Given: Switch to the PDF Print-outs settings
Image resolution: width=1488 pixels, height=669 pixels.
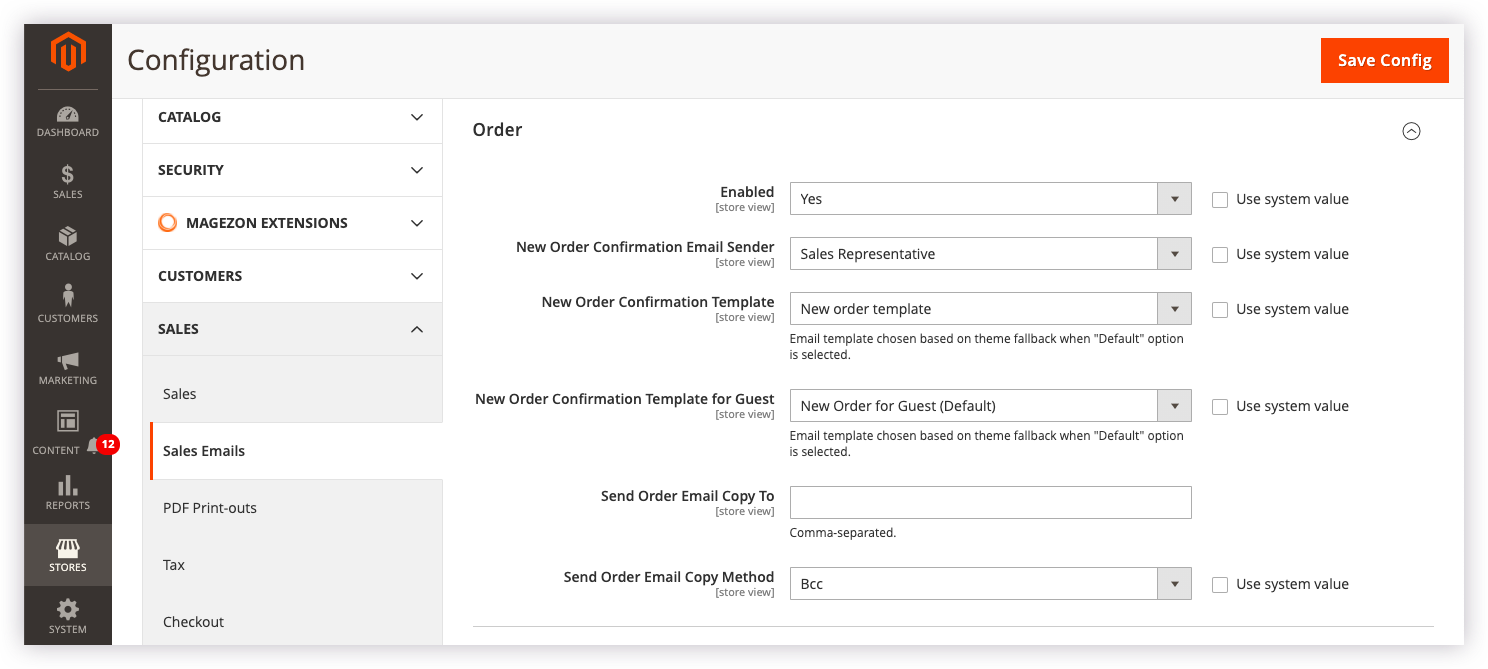Looking at the screenshot, I should coord(210,508).
